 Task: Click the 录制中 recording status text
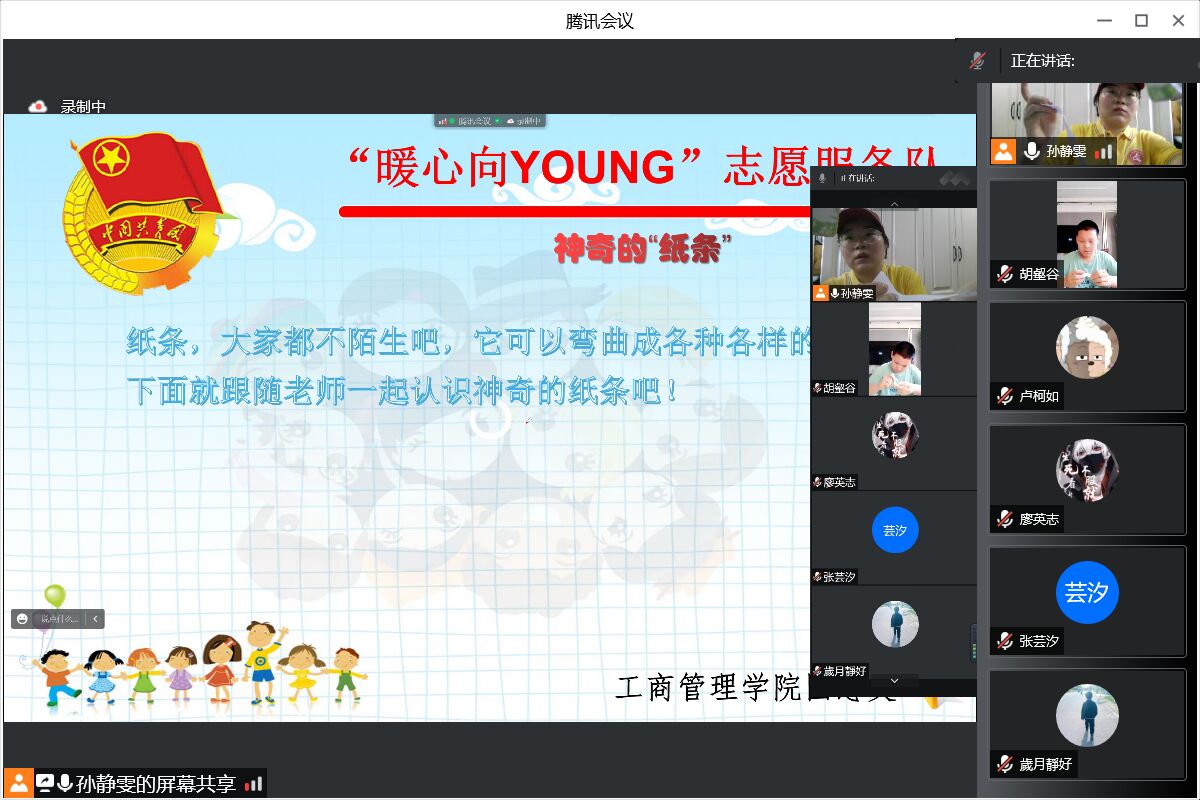pyautogui.click(x=83, y=106)
